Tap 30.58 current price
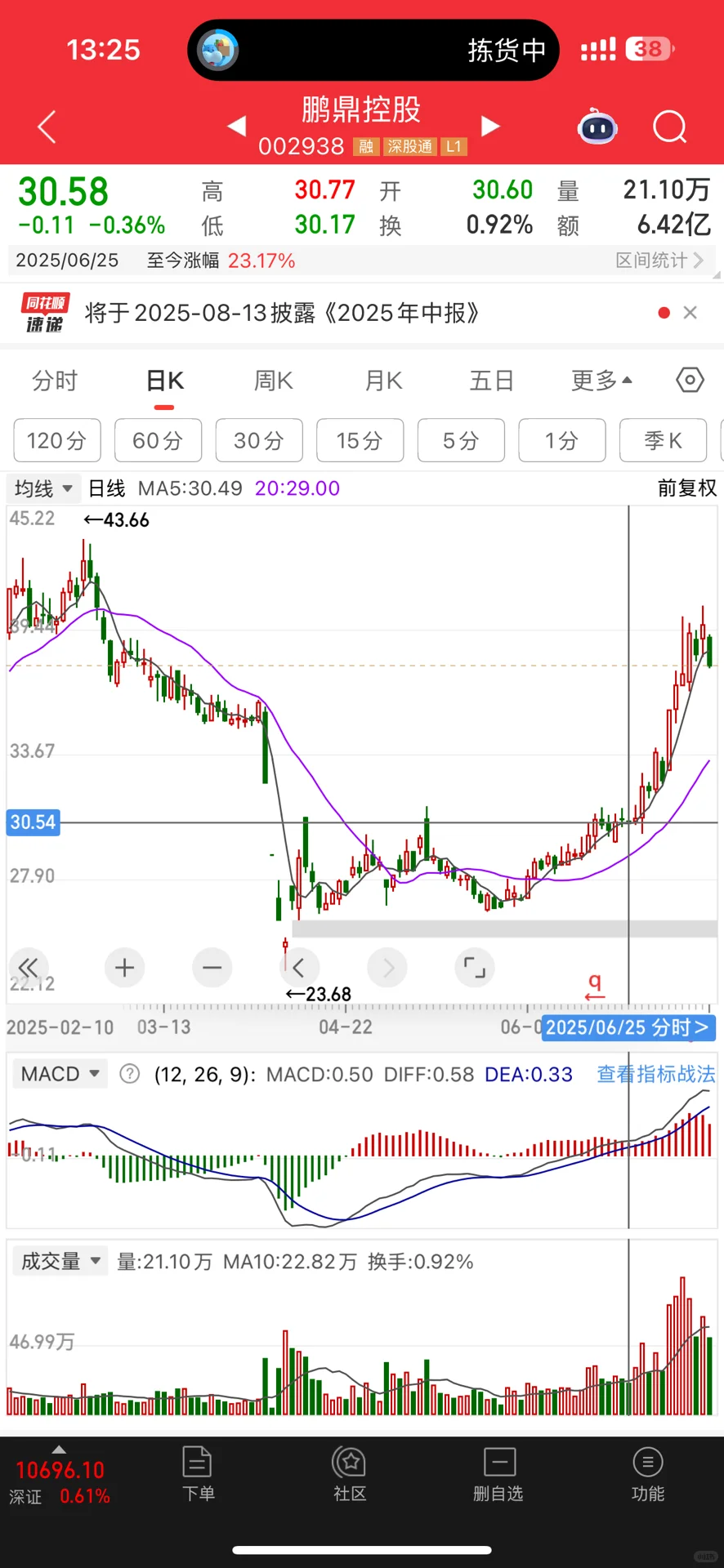 [64, 193]
